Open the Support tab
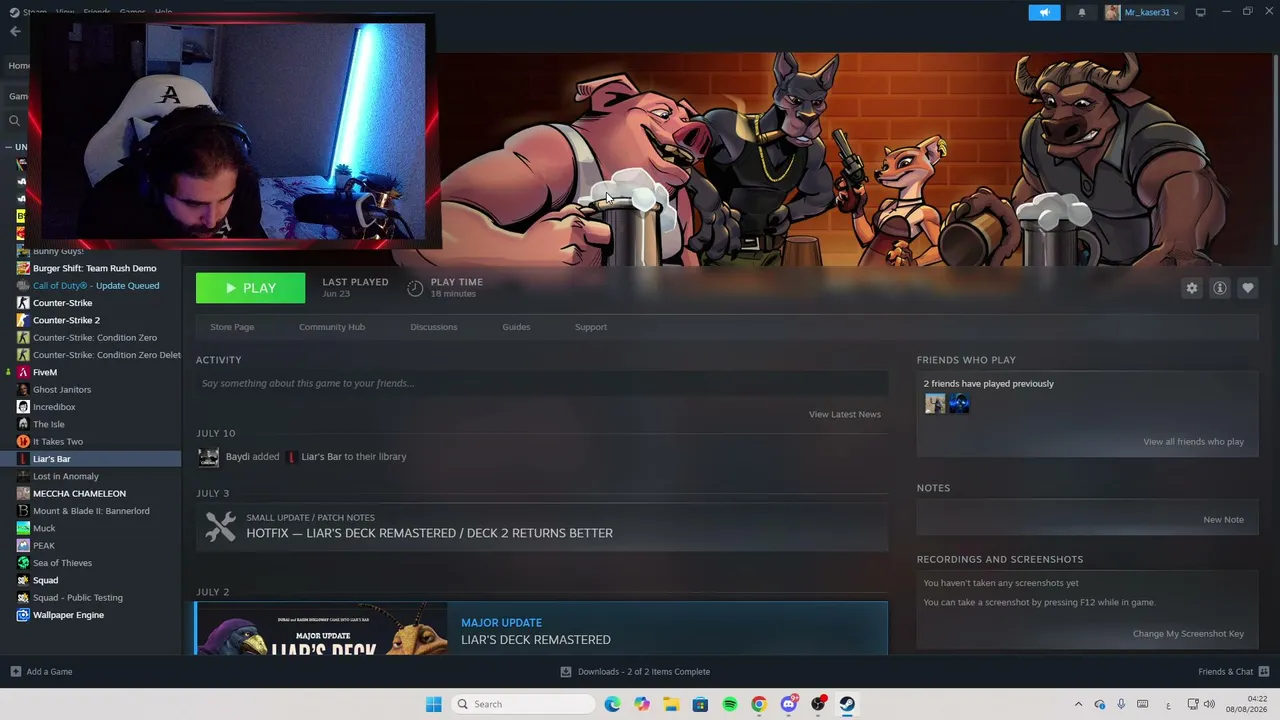Viewport: 1280px width, 720px height. [591, 327]
